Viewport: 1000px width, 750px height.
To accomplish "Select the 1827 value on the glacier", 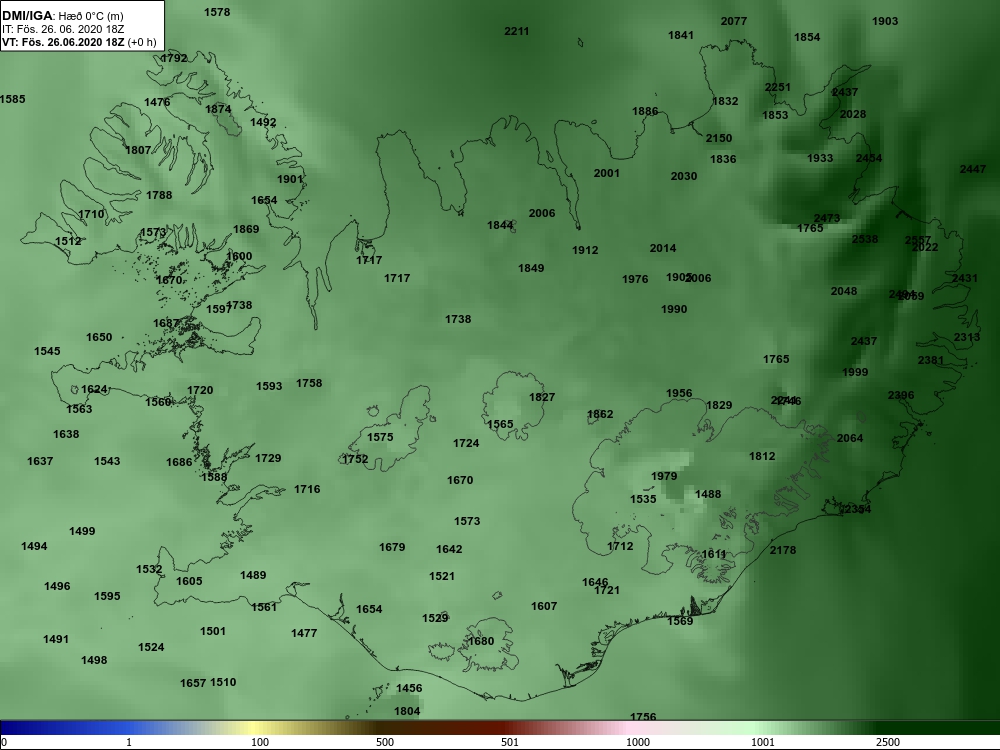I will pyautogui.click(x=542, y=397).
